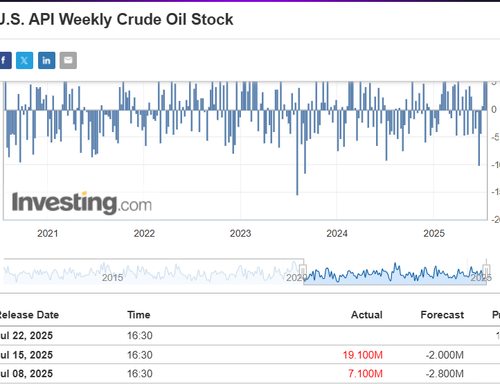Click the right range-selector handle near 2025

point(486,270)
